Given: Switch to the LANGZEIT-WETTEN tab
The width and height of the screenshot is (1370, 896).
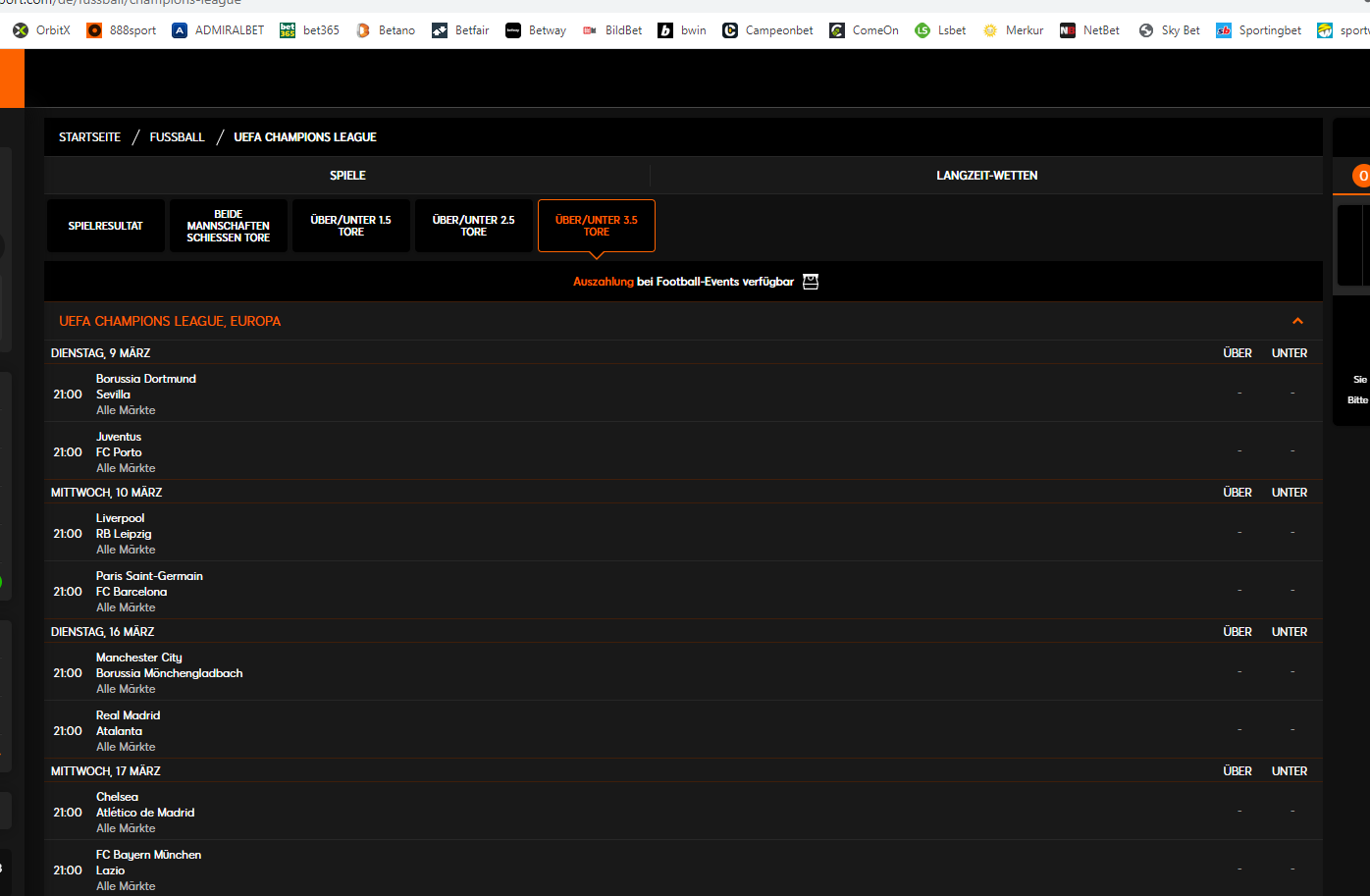Looking at the screenshot, I should pyautogui.click(x=986, y=176).
